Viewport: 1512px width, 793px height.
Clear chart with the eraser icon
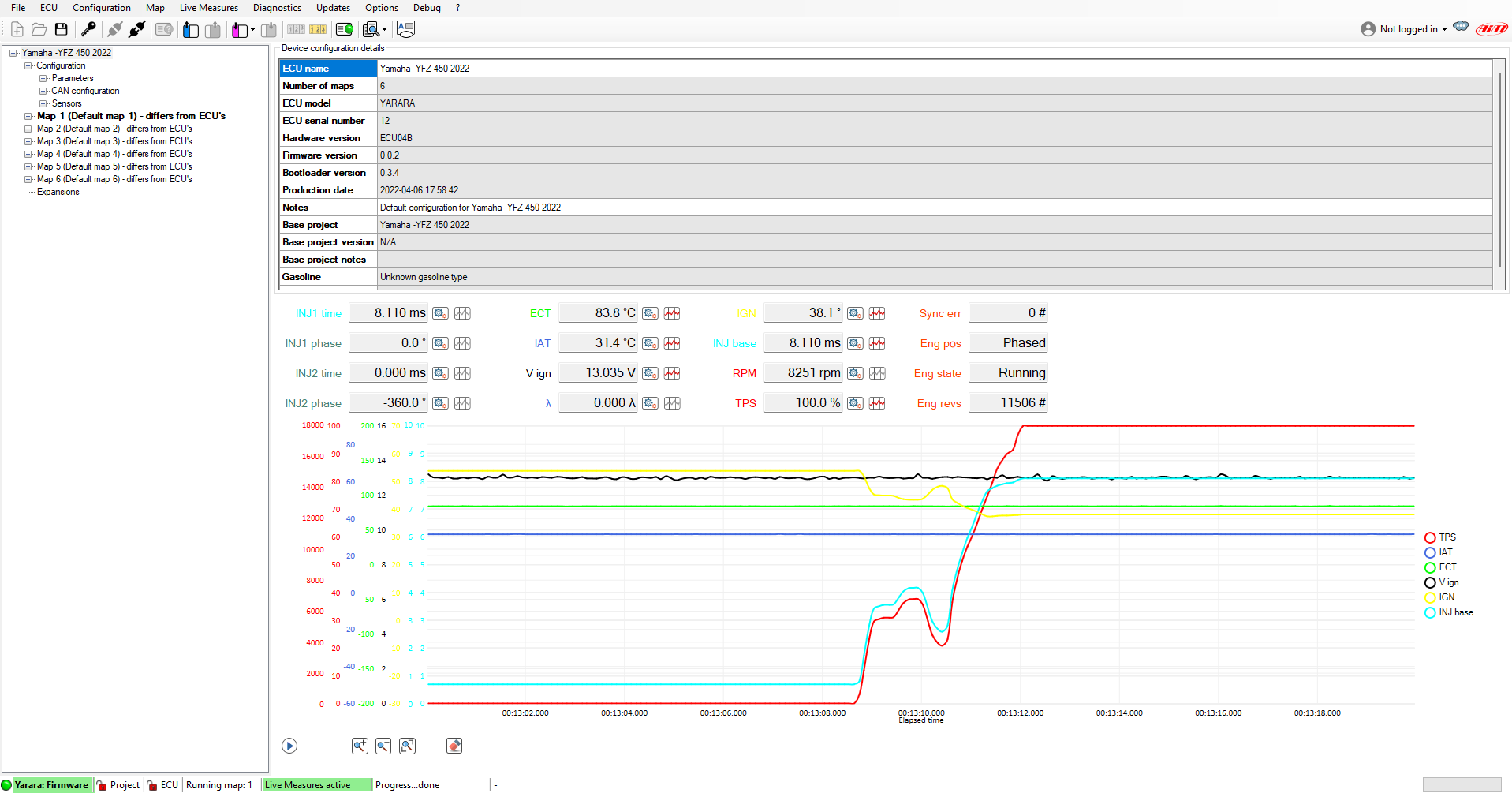(x=454, y=746)
